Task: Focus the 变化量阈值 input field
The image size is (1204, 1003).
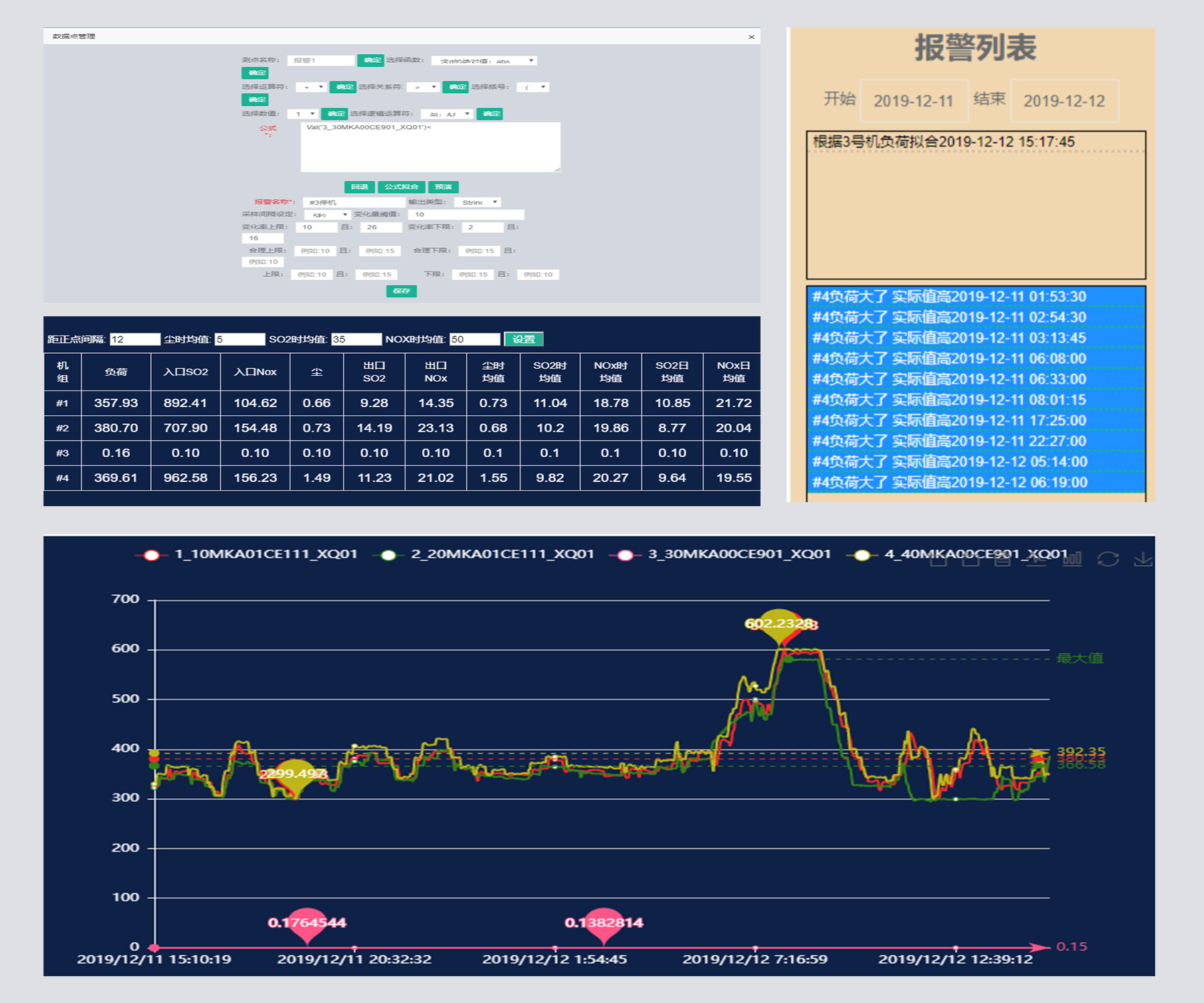Action: point(466,215)
